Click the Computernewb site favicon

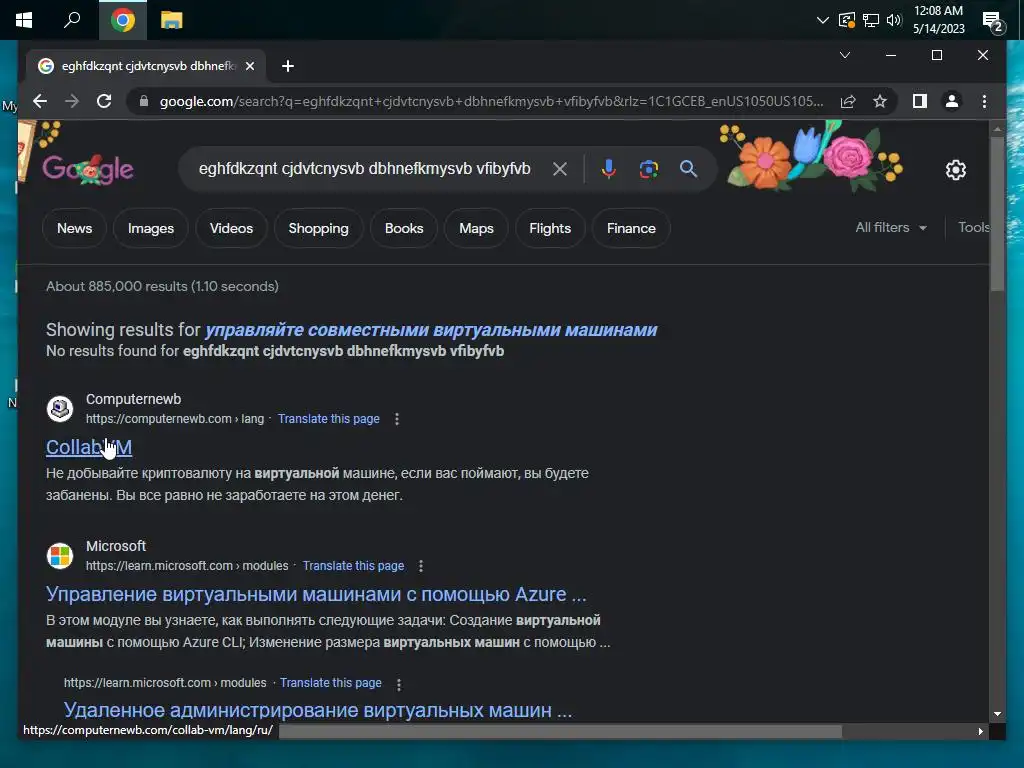coord(59,409)
